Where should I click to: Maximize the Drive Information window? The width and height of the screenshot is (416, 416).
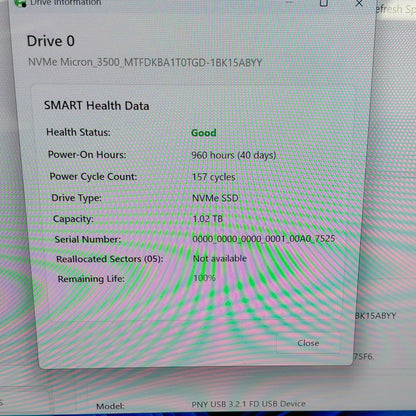[x=324, y=3]
